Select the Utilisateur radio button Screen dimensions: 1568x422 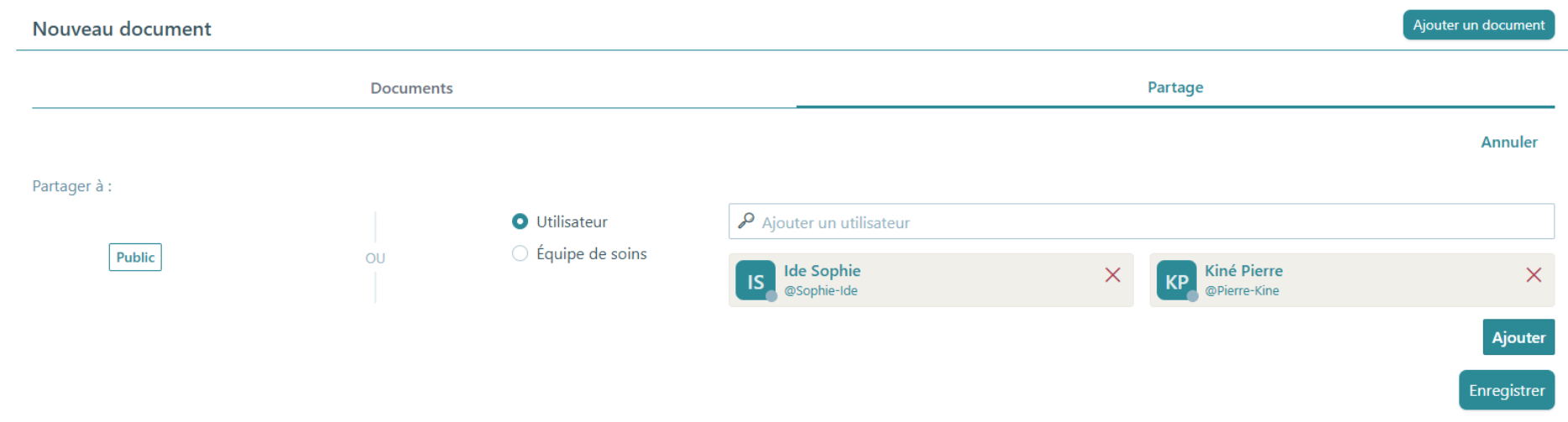[520, 221]
